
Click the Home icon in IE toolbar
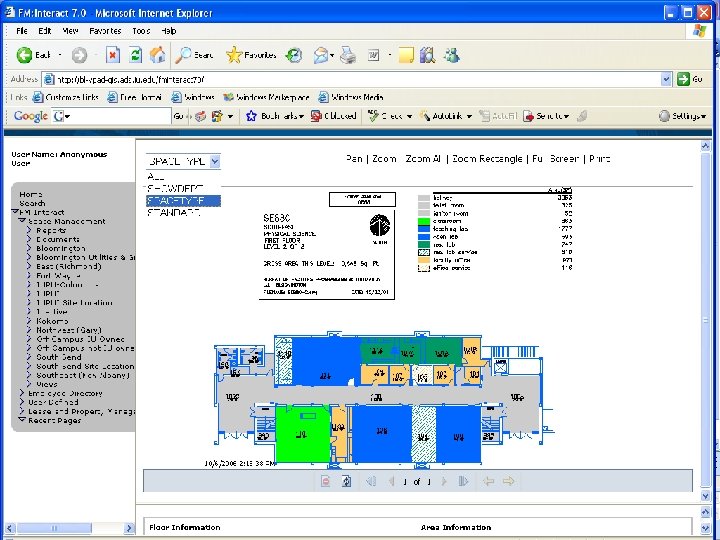point(158,55)
